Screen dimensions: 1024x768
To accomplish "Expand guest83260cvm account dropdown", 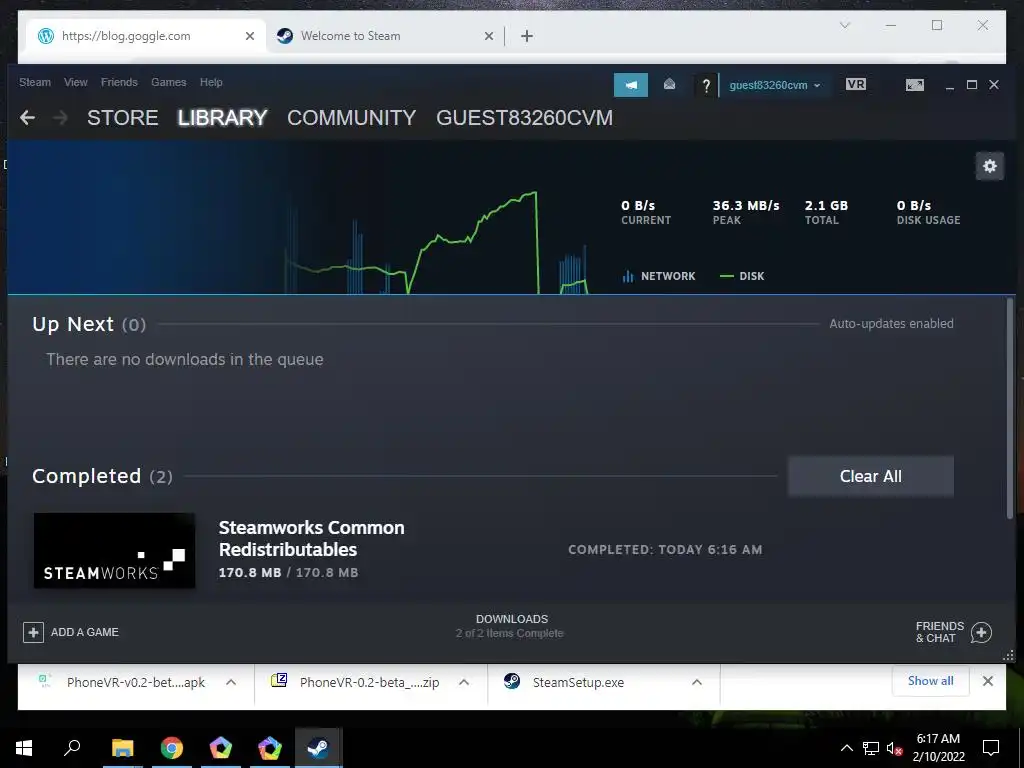I will click(775, 85).
